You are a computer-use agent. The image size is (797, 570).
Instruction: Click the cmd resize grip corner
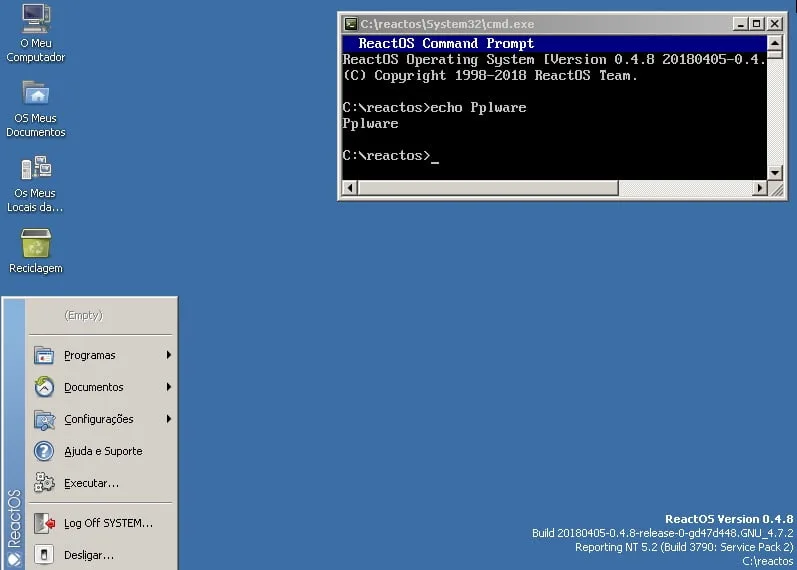coord(776,189)
